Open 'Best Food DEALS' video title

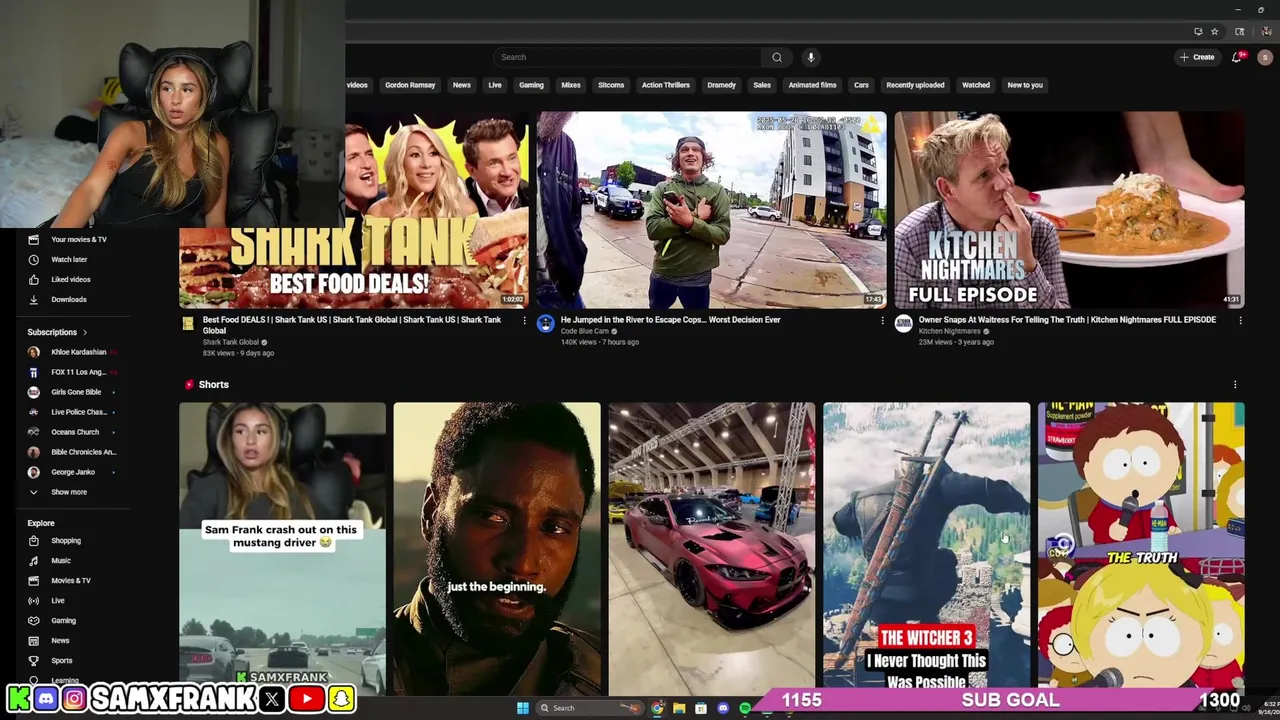click(x=352, y=325)
